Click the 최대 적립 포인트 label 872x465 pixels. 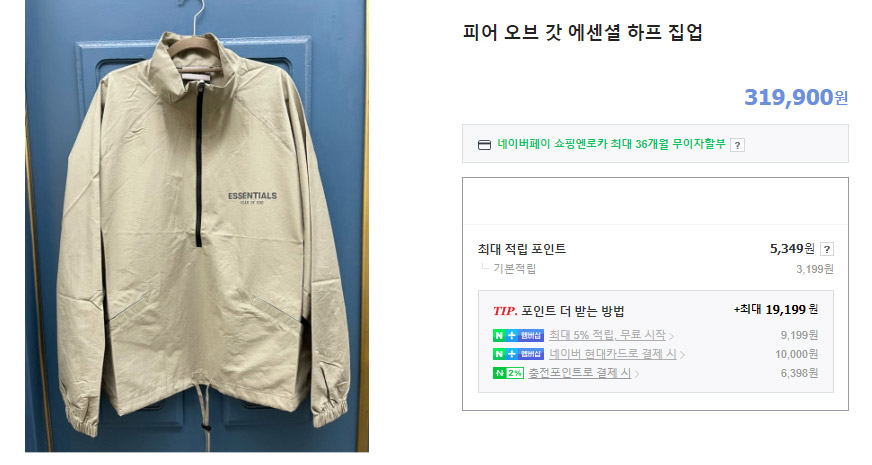pos(522,249)
